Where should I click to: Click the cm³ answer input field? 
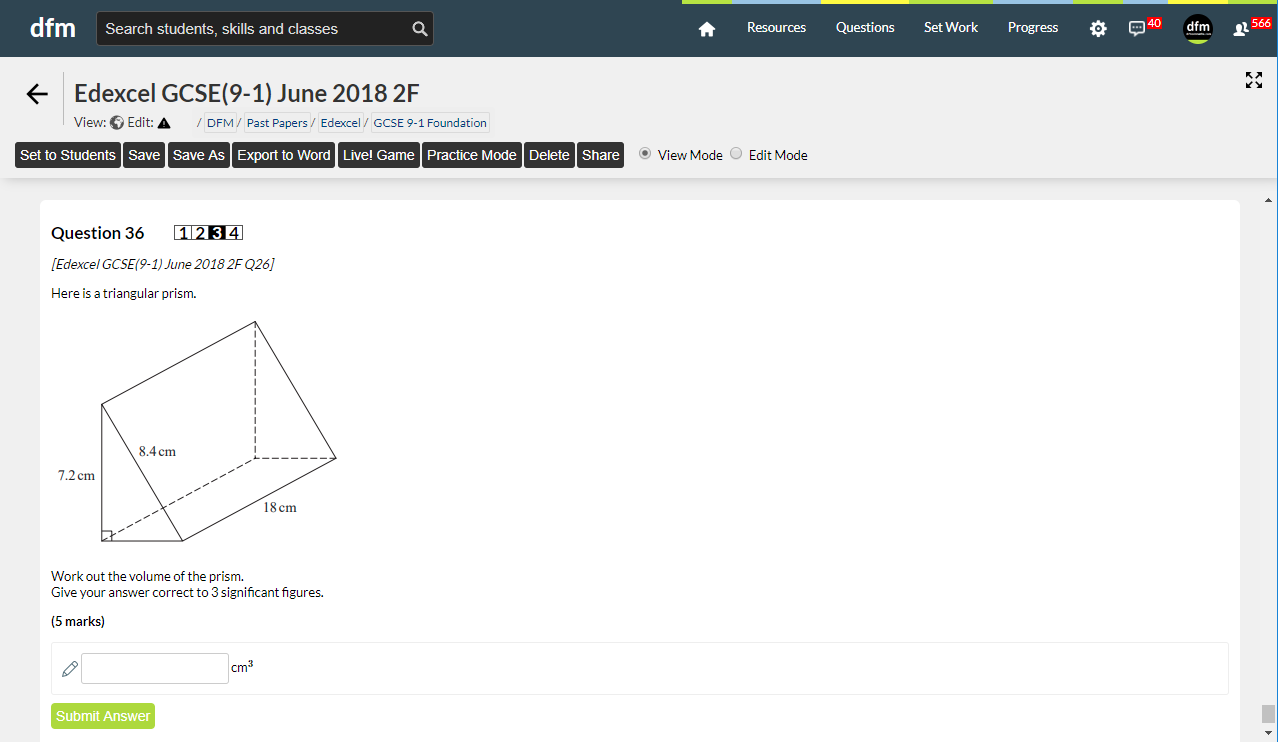tap(155, 668)
